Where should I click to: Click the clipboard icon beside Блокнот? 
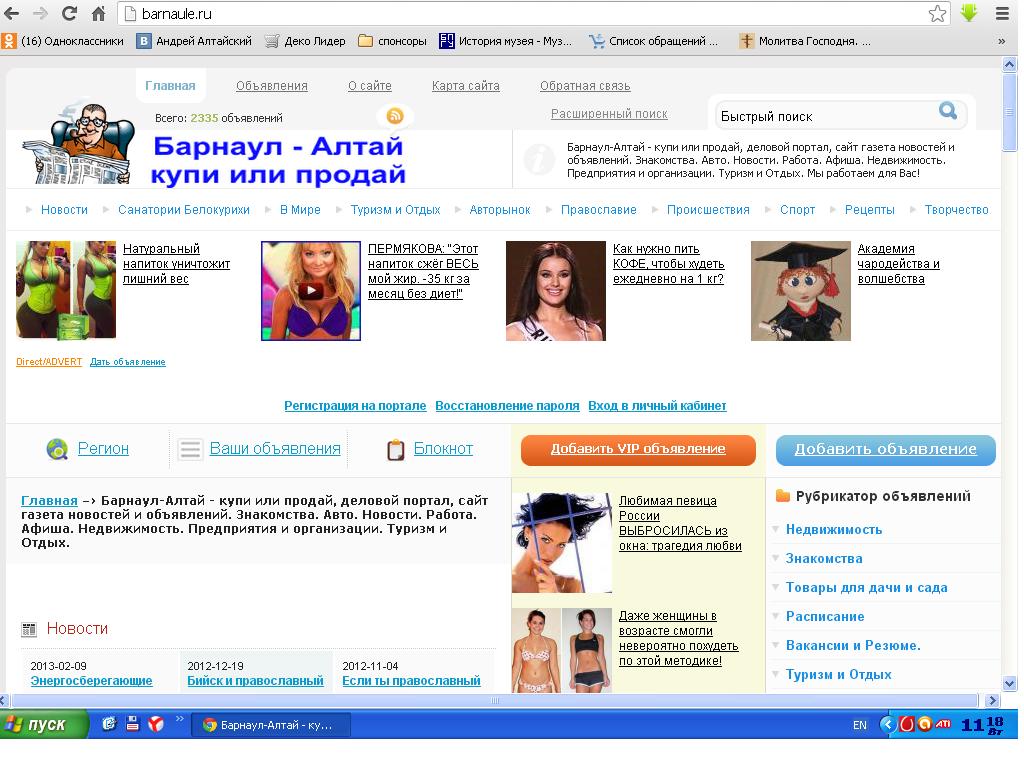click(x=396, y=450)
